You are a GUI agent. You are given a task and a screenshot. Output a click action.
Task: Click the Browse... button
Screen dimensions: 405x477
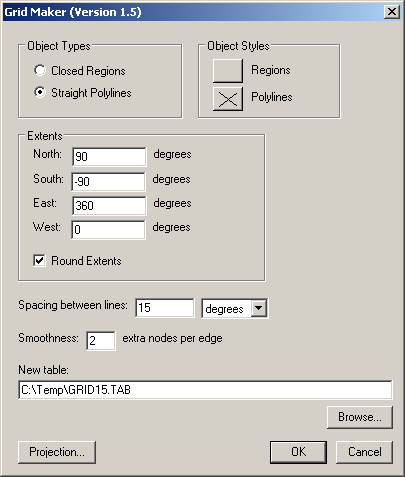point(360,417)
